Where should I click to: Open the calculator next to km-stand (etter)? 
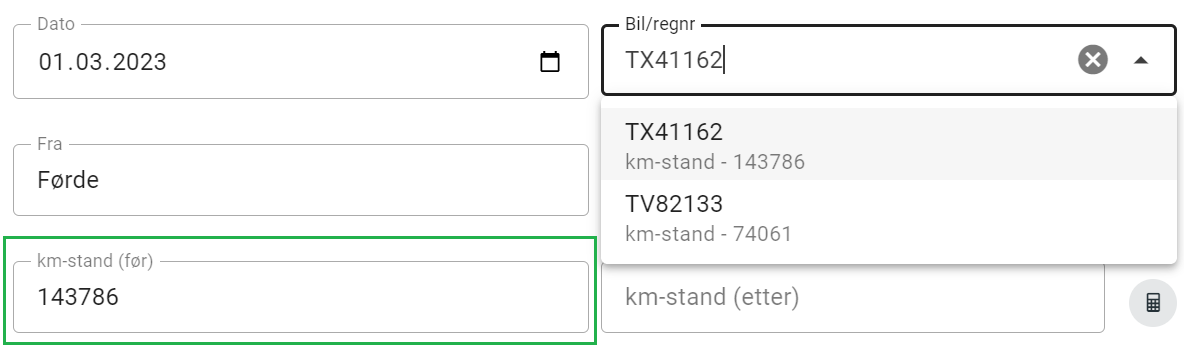pyautogui.click(x=1152, y=303)
